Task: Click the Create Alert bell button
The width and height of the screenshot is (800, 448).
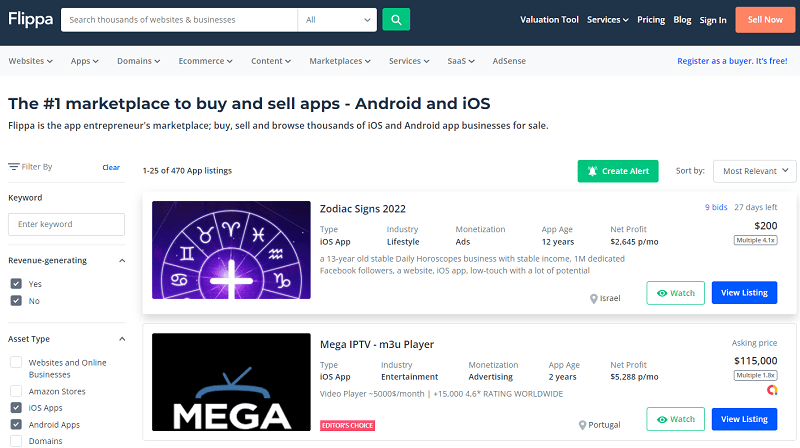Action: click(617, 171)
